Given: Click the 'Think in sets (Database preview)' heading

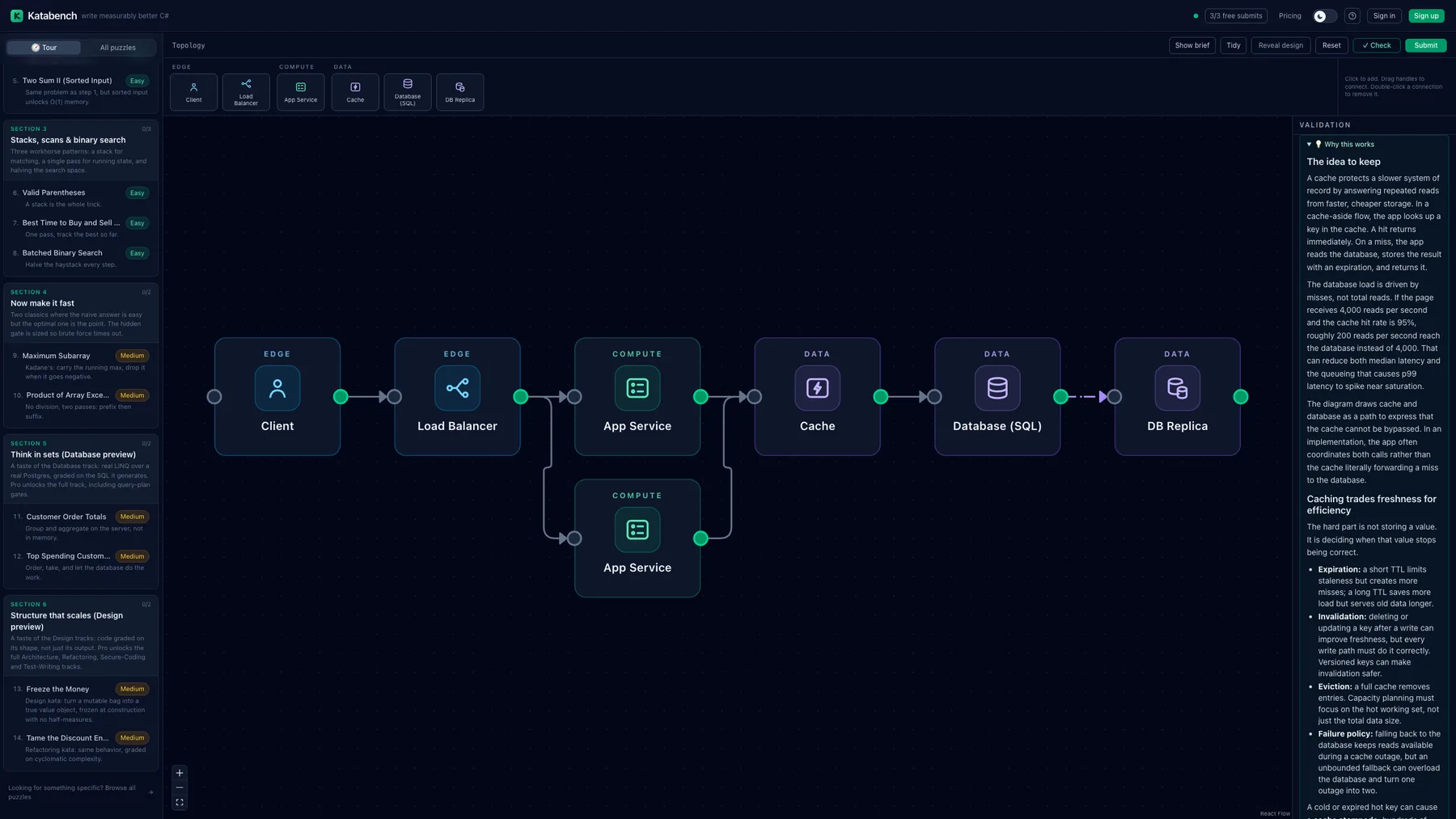Looking at the screenshot, I should click(x=73, y=454).
